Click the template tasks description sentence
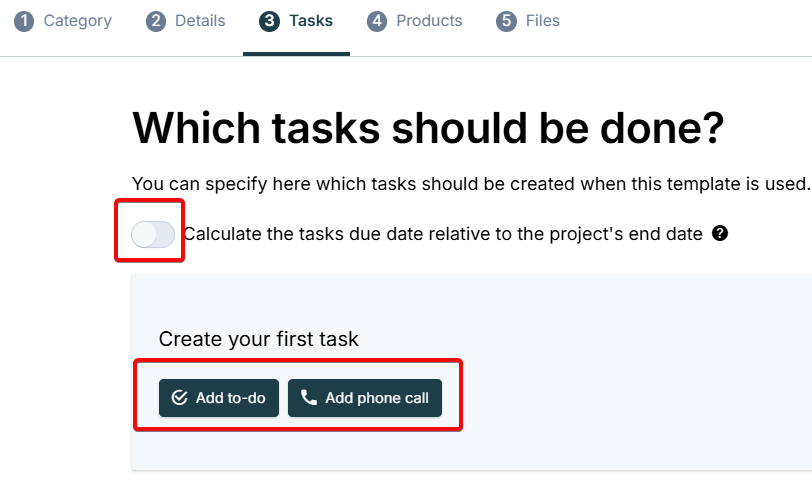 click(471, 184)
